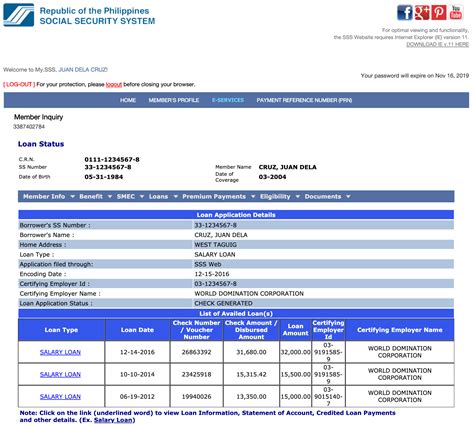Viewport: 474px width, 428px height.
Task: Click the member number 3387402784
Action: (29, 127)
